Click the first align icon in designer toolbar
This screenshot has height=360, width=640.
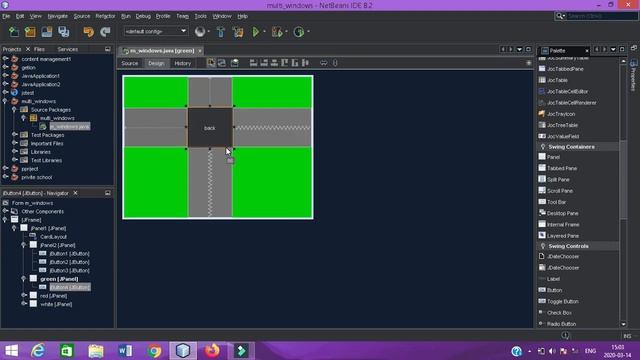253,63
